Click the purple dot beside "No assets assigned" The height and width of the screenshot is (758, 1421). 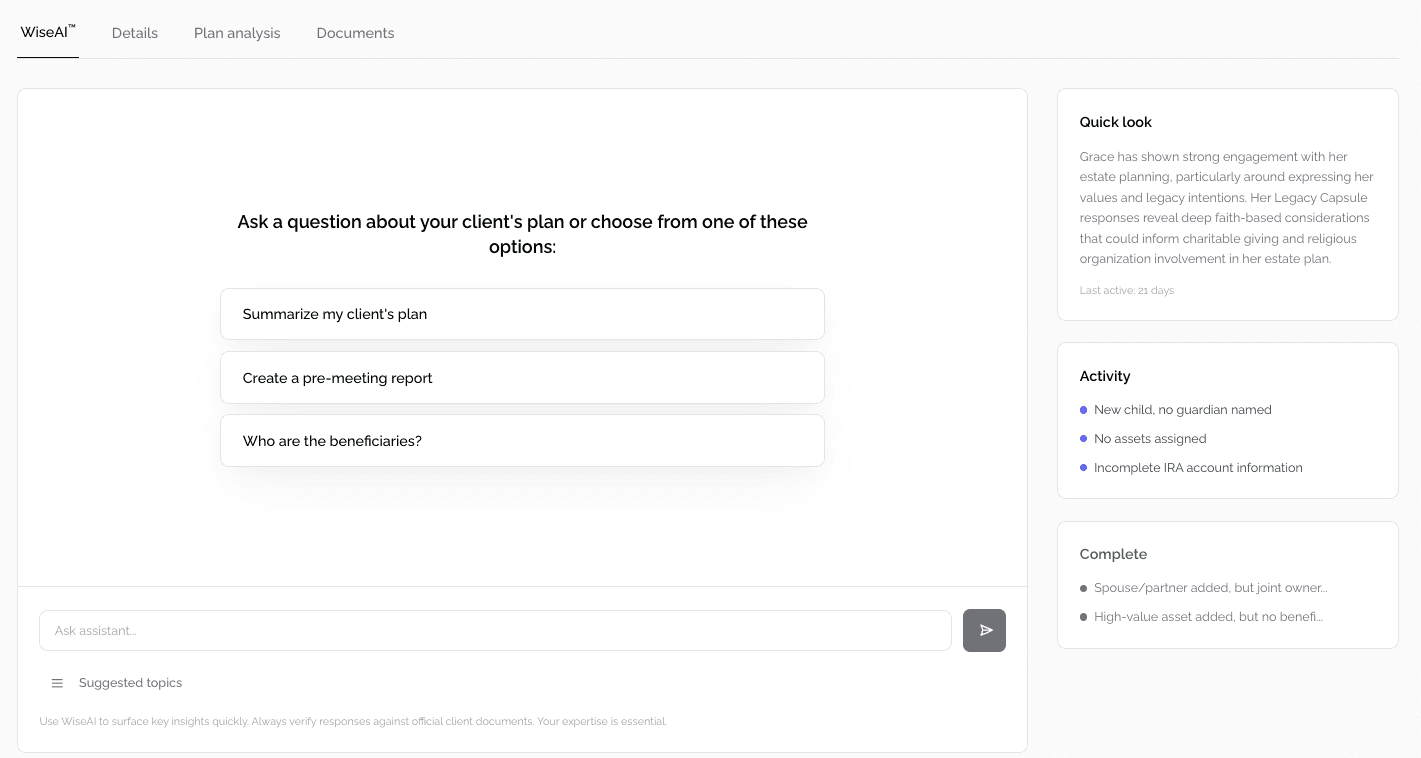coord(1083,438)
